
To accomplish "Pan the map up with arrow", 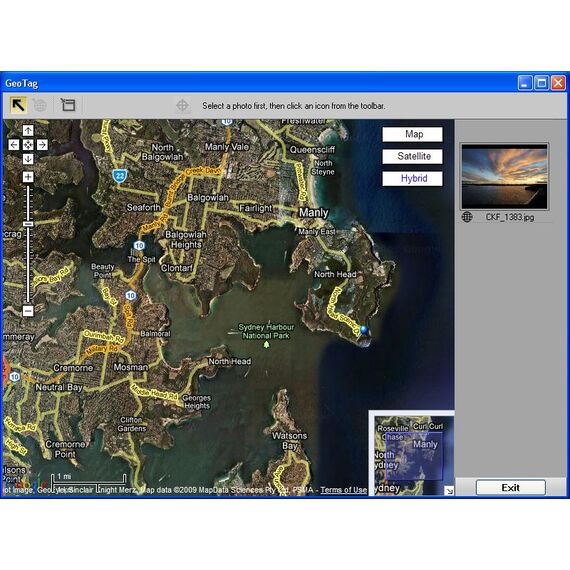I will point(28,131).
